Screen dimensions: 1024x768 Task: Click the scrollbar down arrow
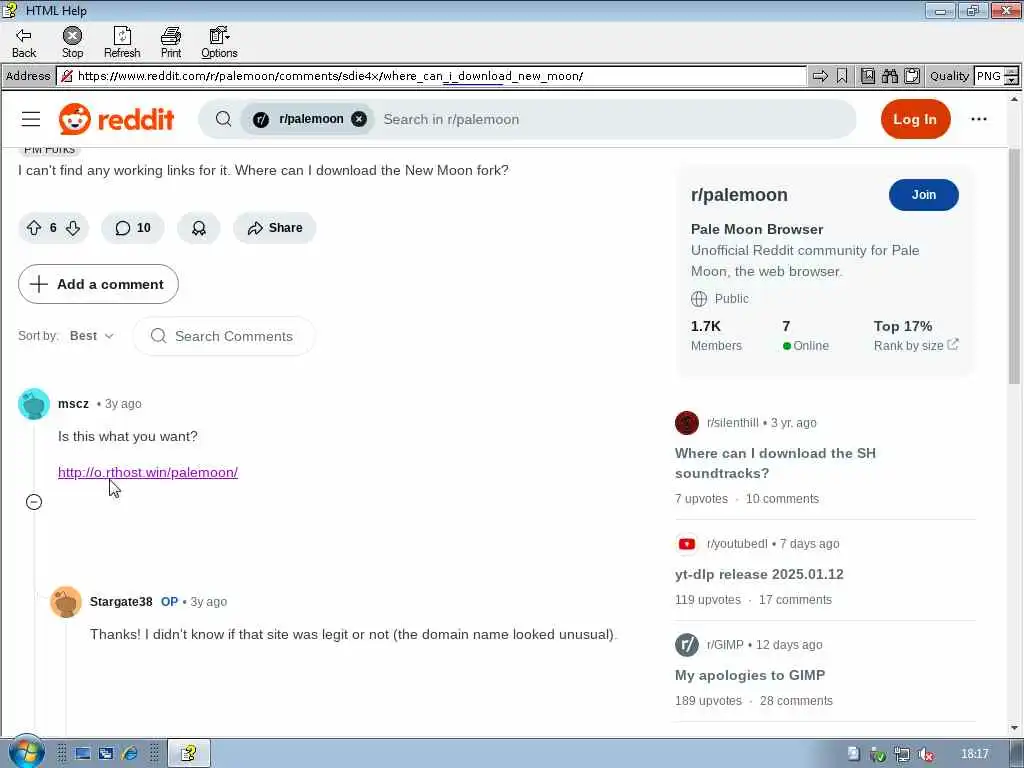click(1014, 728)
